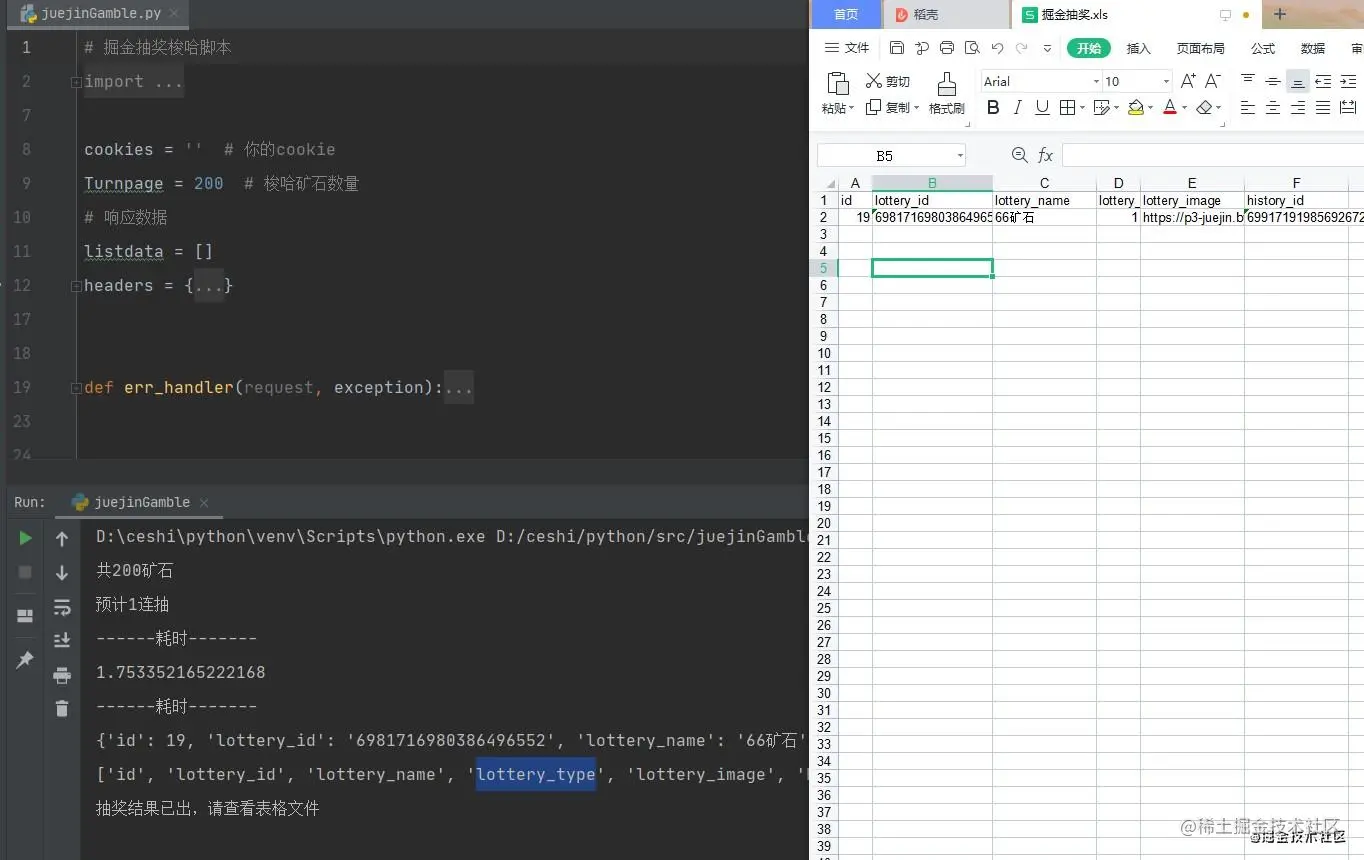The image size is (1364, 860).
Task: Increase font size with A+ icon
Action: tap(1188, 81)
